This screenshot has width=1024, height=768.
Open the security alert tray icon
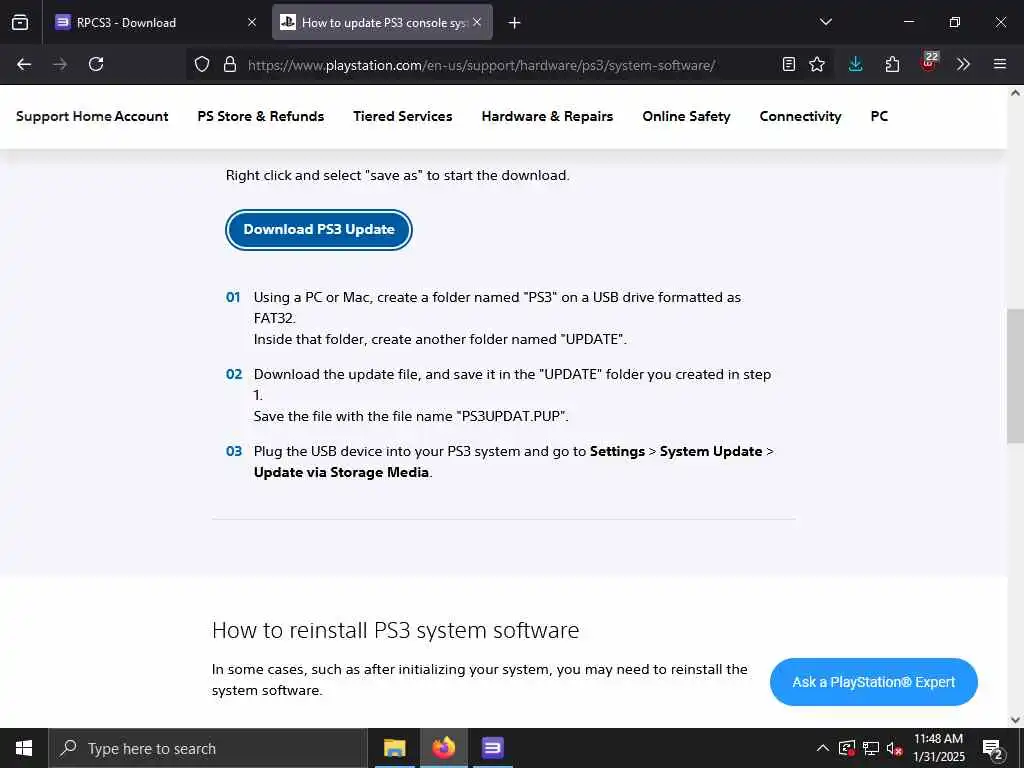click(x=847, y=748)
